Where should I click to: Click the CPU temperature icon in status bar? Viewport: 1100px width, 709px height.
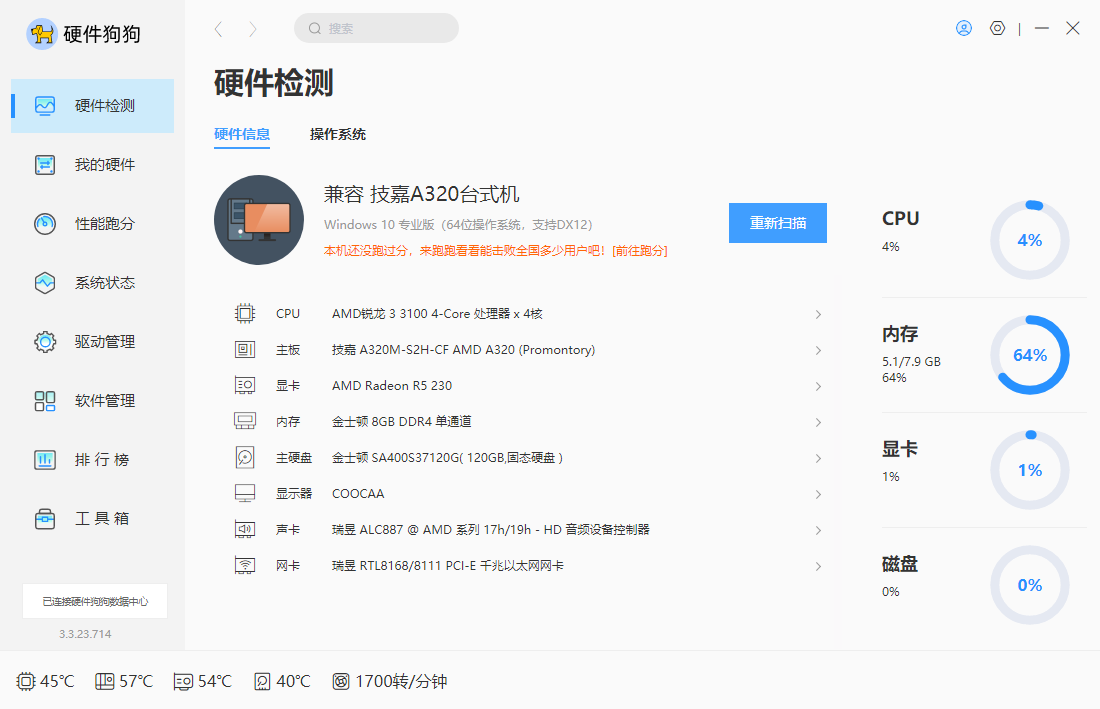tap(24, 681)
